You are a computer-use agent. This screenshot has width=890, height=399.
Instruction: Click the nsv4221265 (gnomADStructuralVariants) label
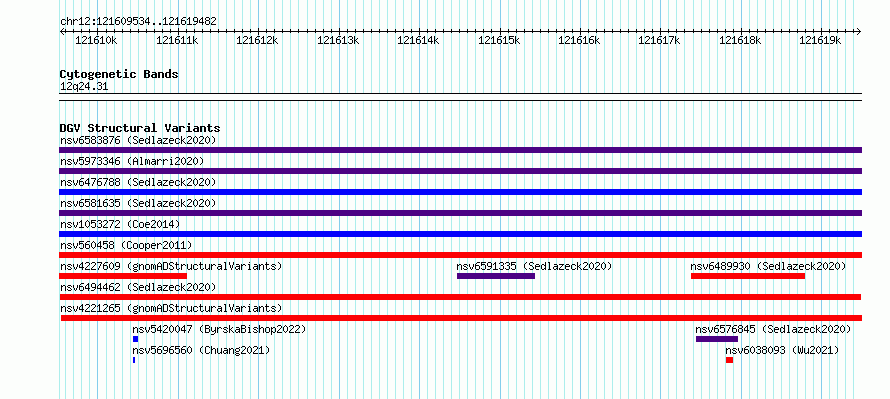pyautogui.click(x=171, y=308)
